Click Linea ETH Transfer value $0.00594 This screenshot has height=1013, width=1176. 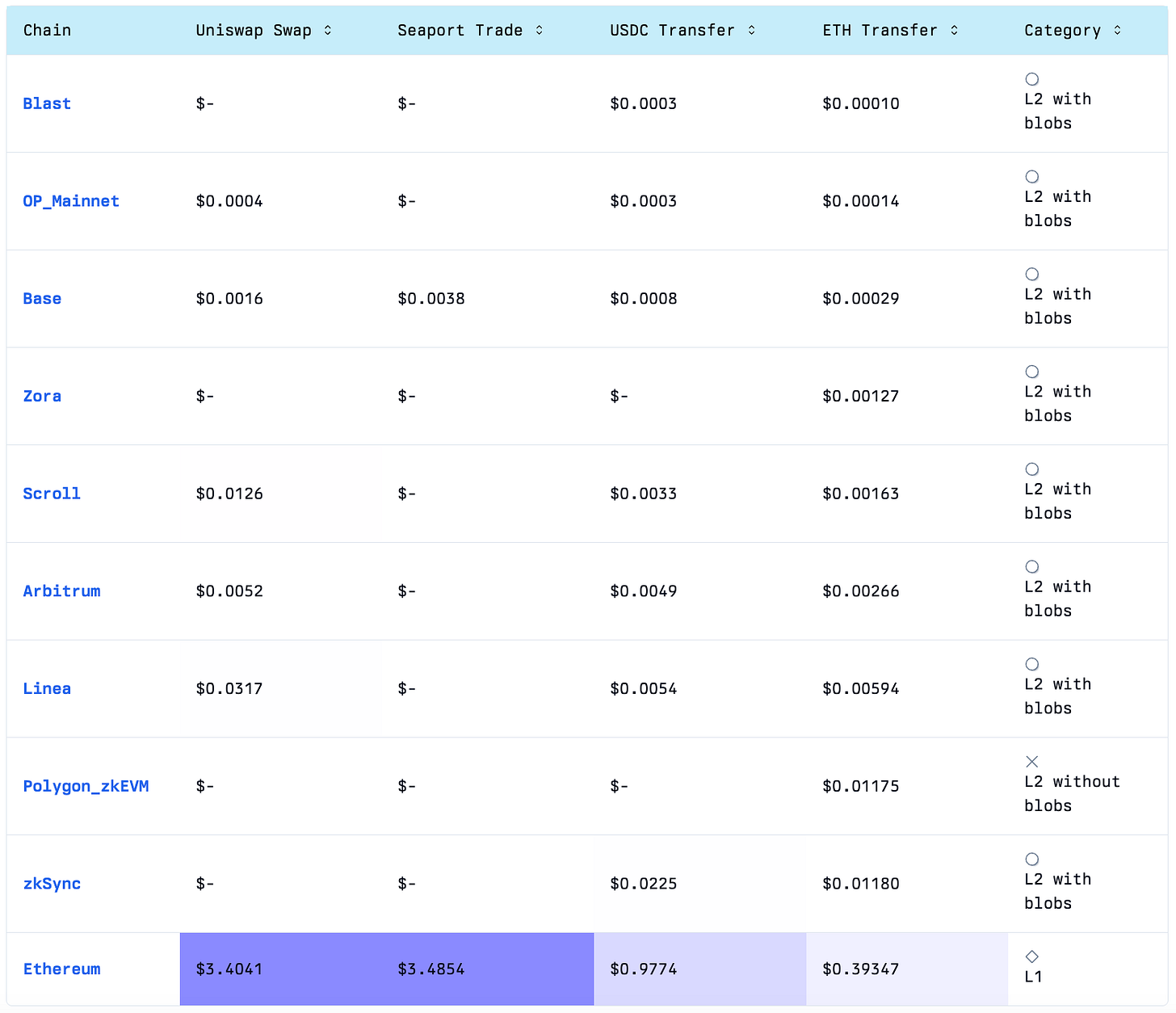(x=861, y=689)
